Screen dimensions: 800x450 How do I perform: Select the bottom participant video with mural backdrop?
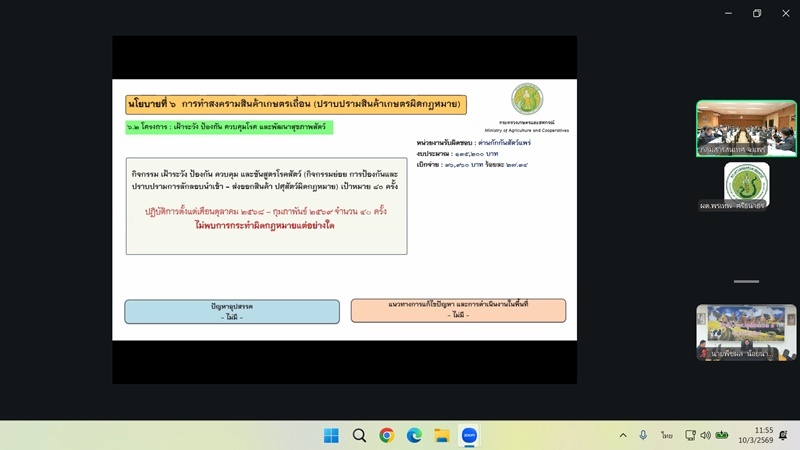tap(746, 332)
